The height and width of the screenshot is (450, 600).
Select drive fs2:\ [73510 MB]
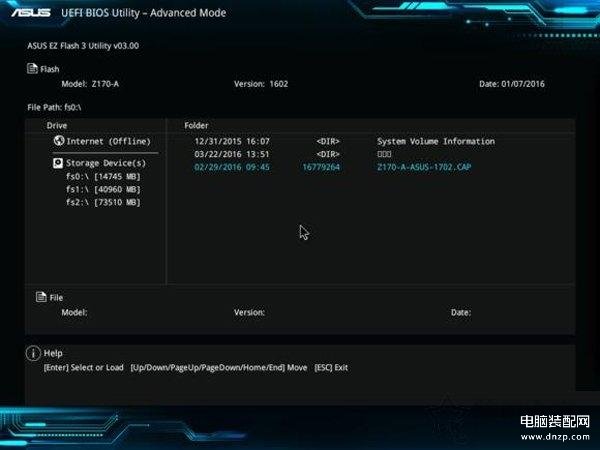pyautogui.click(x=103, y=202)
